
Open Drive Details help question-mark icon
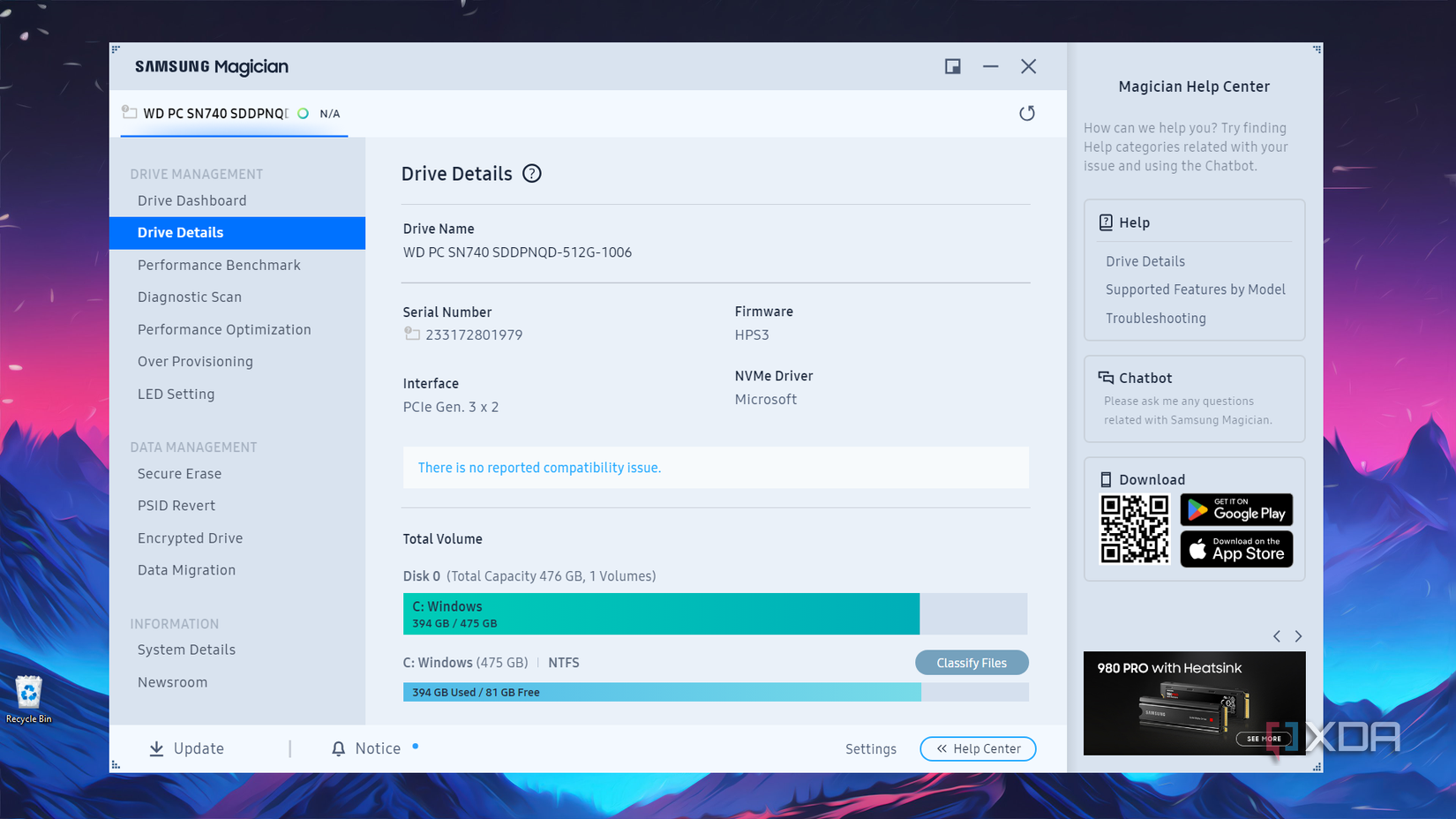pyautogui.click(x=531, y=174)
